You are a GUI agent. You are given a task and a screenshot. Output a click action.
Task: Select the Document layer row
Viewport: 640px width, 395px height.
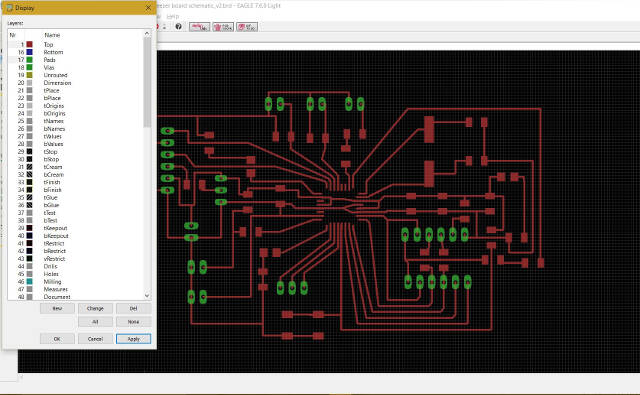click(x=76, y=297)
